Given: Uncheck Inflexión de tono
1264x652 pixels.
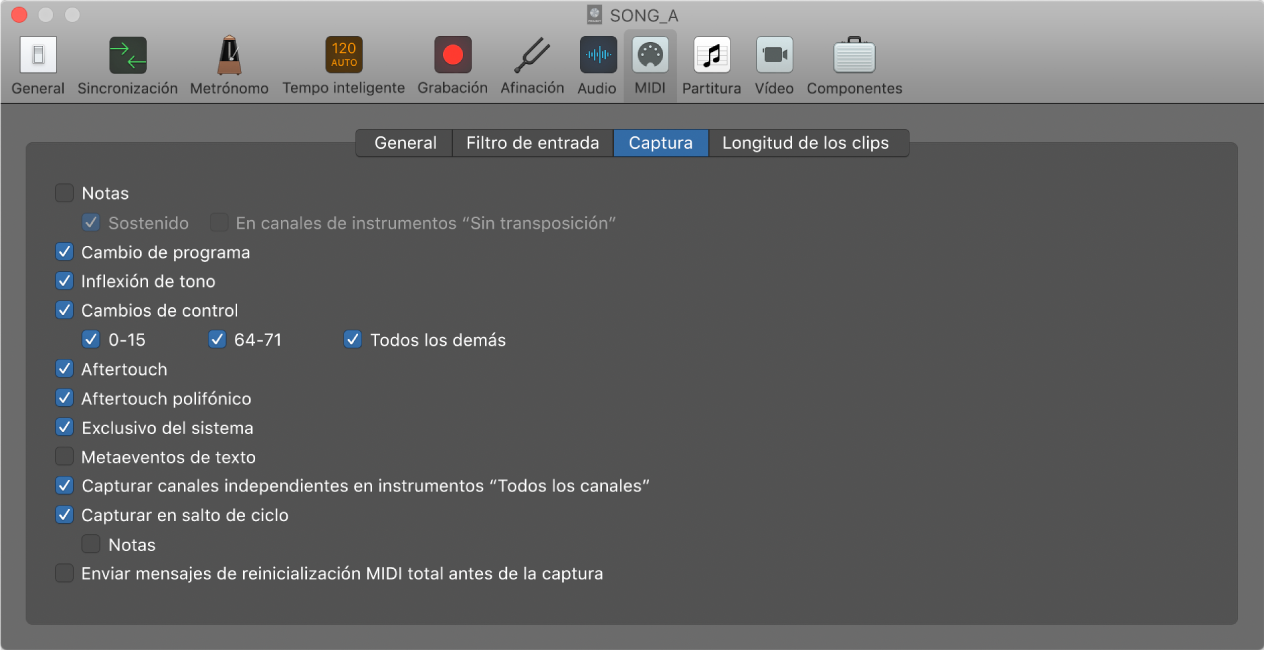Looking at the screenshot, I should tap(65, 281).
